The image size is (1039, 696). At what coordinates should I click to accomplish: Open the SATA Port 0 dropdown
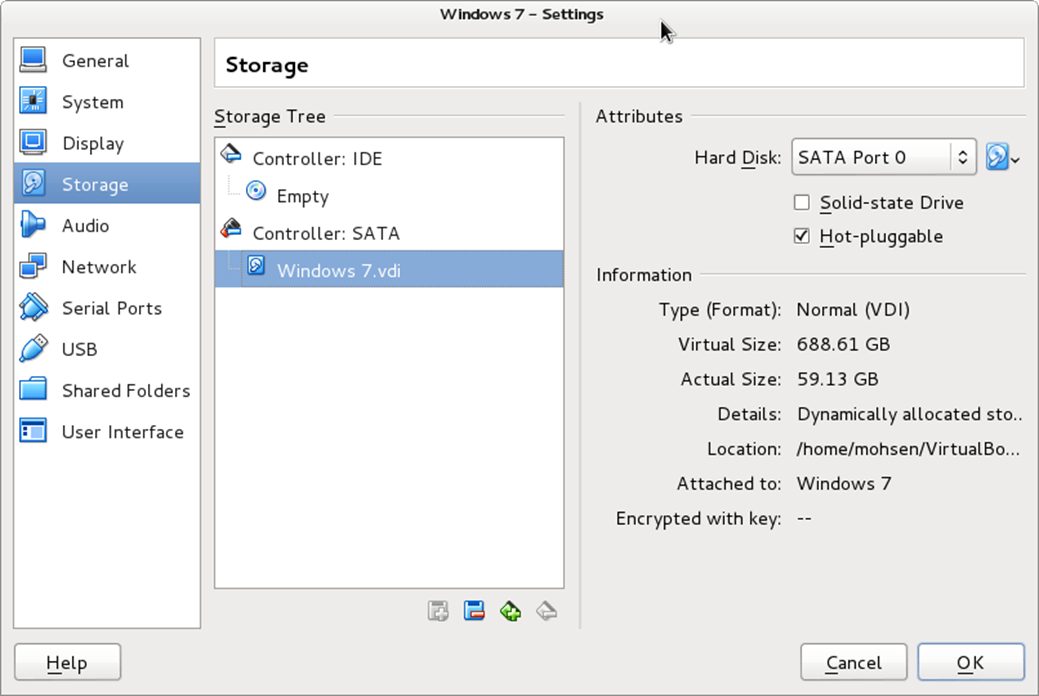883,157
